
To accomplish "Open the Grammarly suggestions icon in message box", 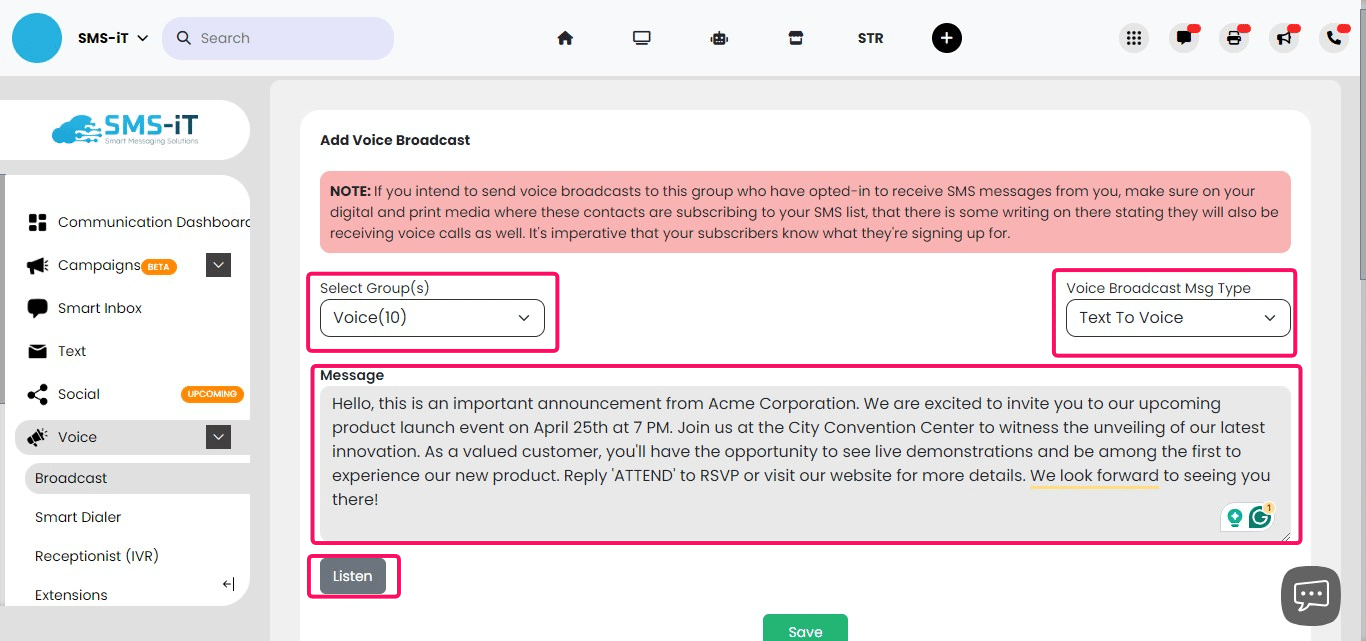I will 1260,517.
